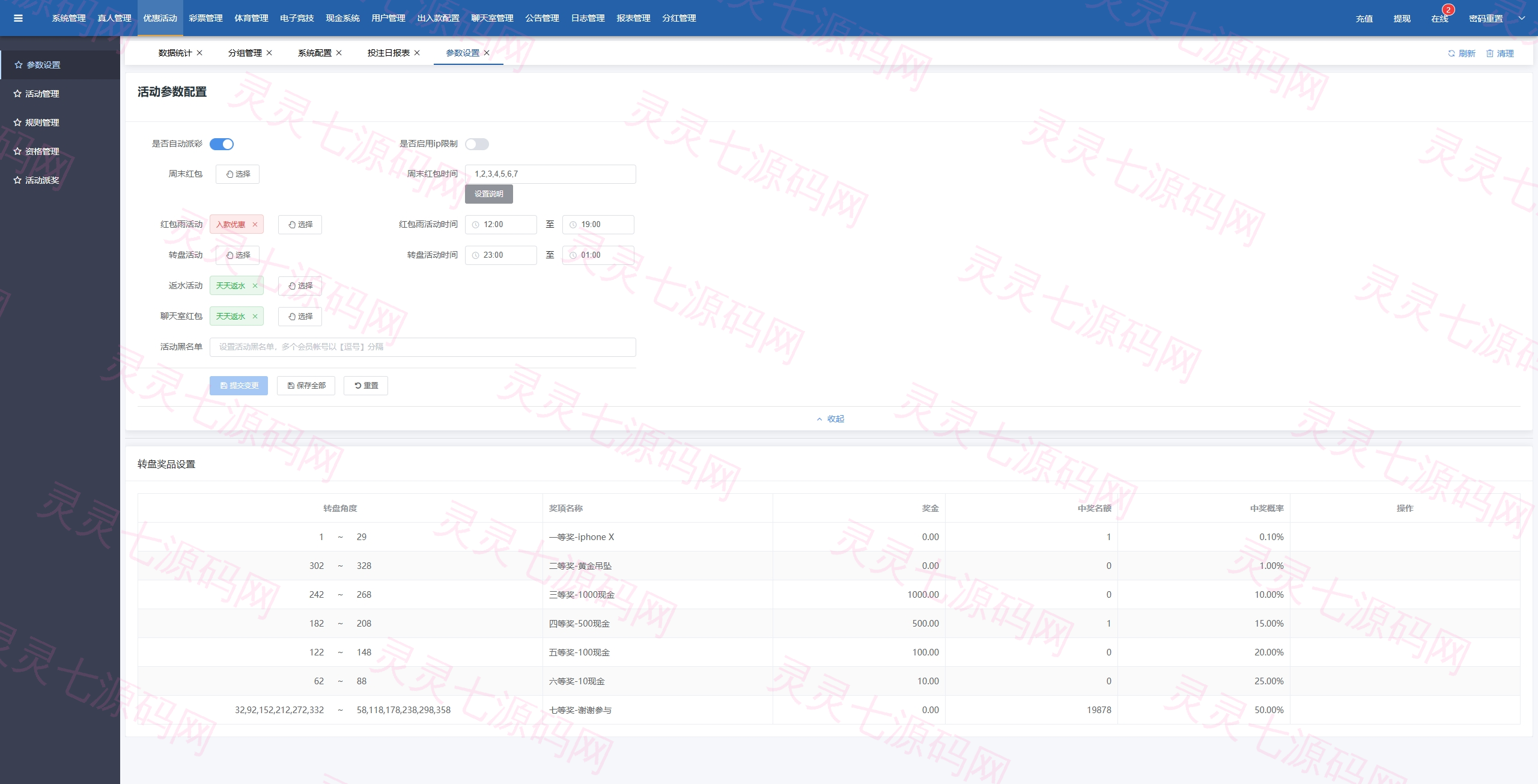The width and height of the screenshot is (1538, 784).
Task: Toggle the hamburger sidebar menu icon
Action: coord(18,18)
